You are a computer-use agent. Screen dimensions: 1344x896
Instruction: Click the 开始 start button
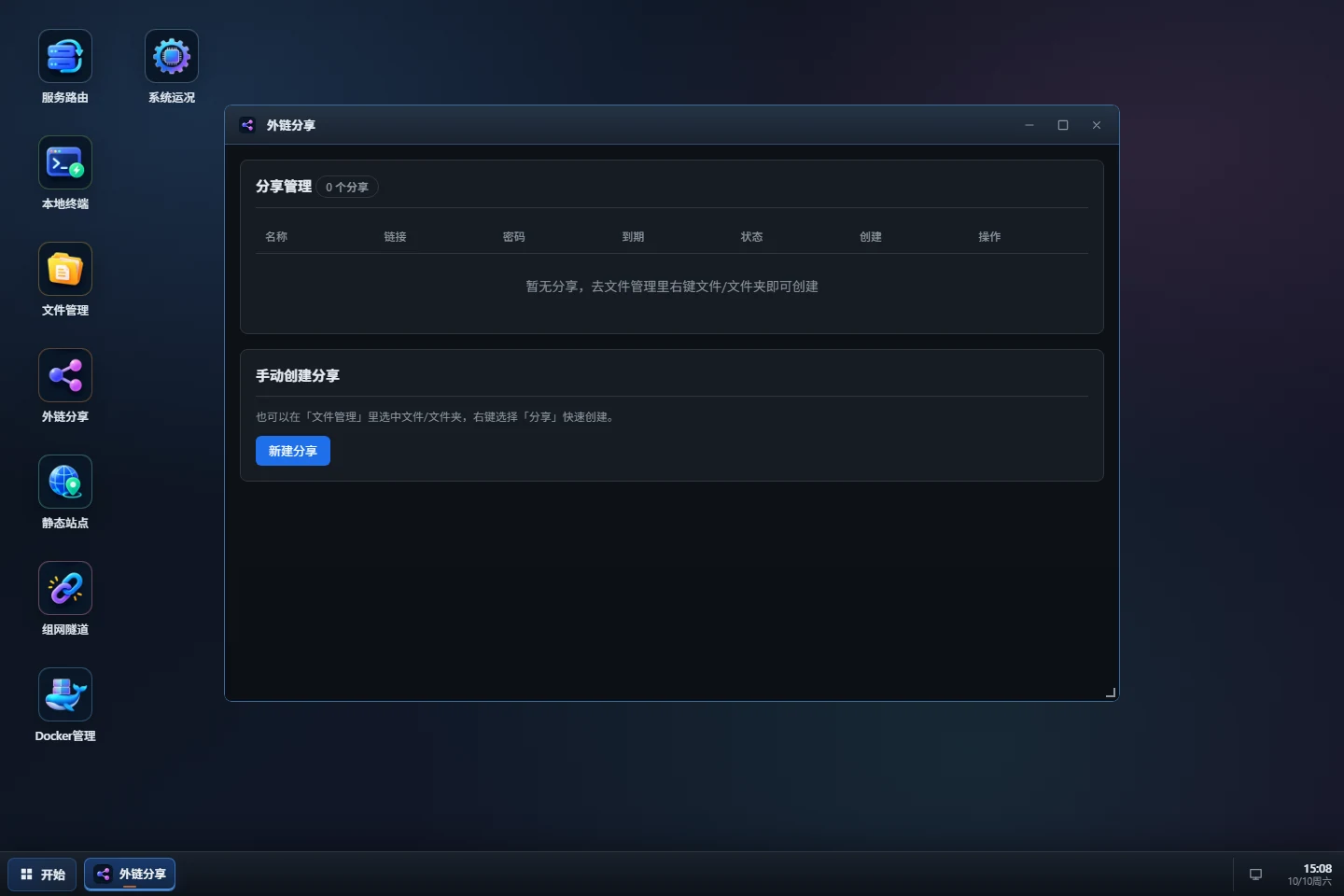click(43, 875)
